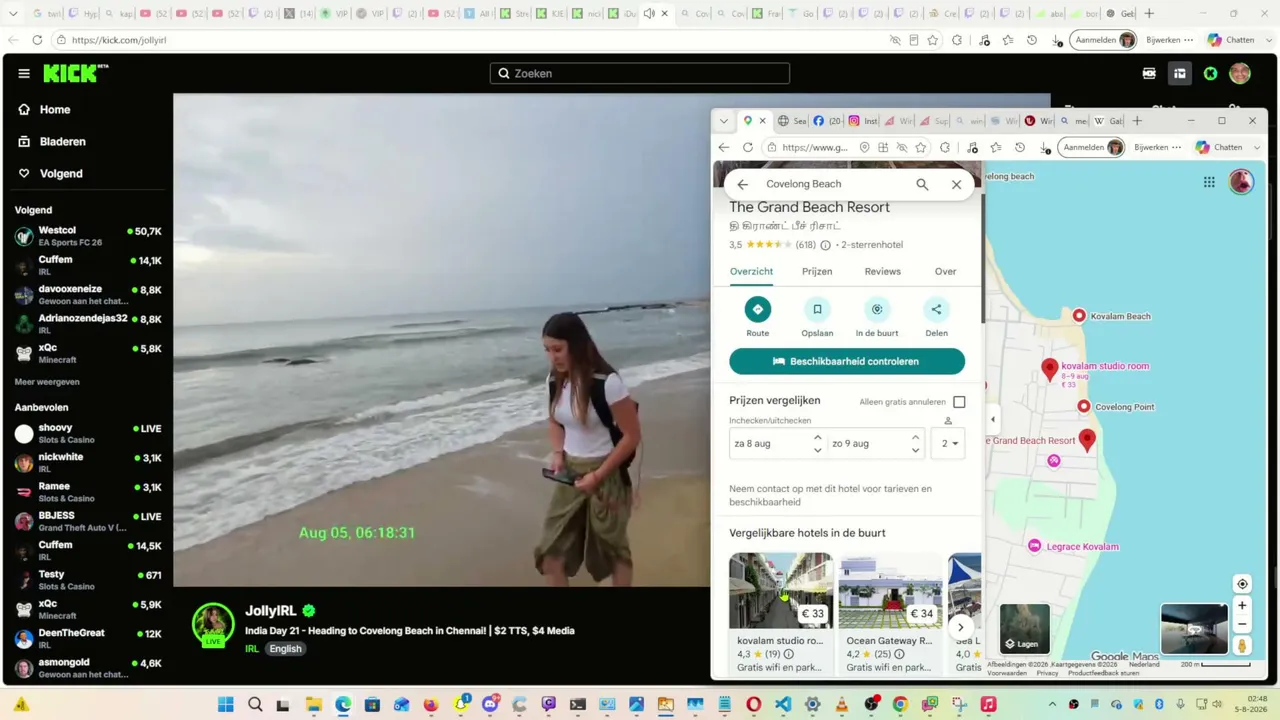Screen dimensions: 1280x720
Task: Collapse the Maps side panel
Action: tap(992, 420)
